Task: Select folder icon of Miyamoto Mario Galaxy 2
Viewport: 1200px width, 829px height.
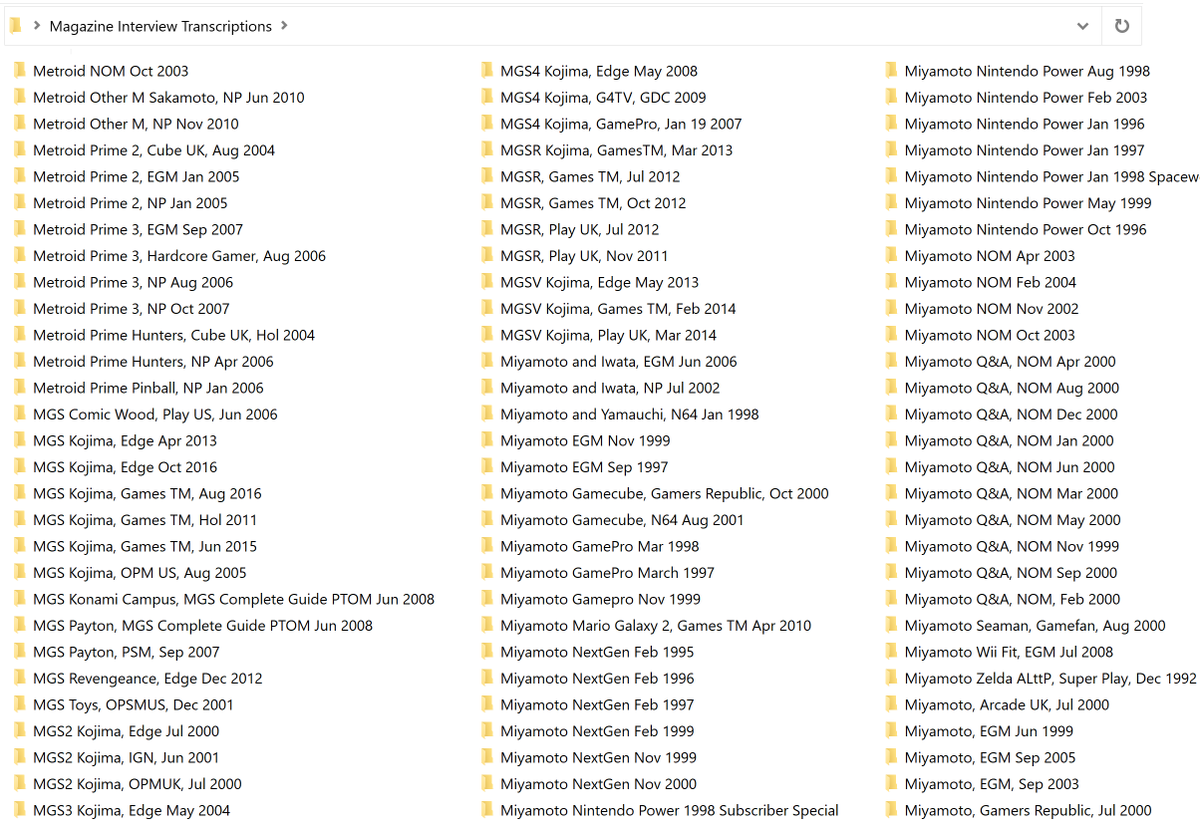Action: coord(487,625)
